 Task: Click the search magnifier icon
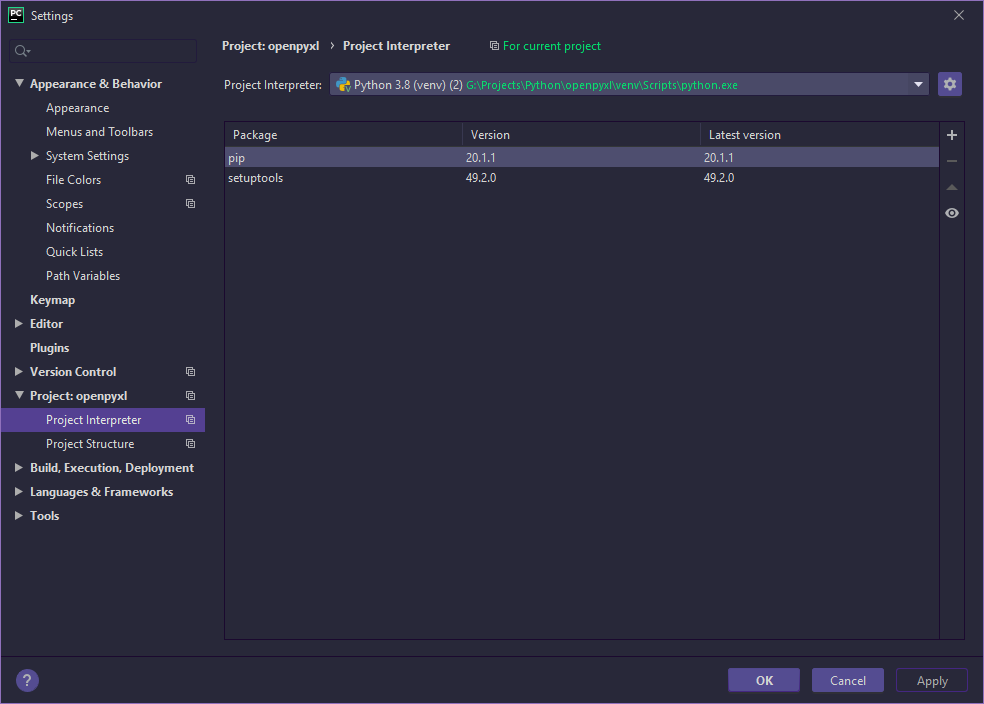click(22, 51)
